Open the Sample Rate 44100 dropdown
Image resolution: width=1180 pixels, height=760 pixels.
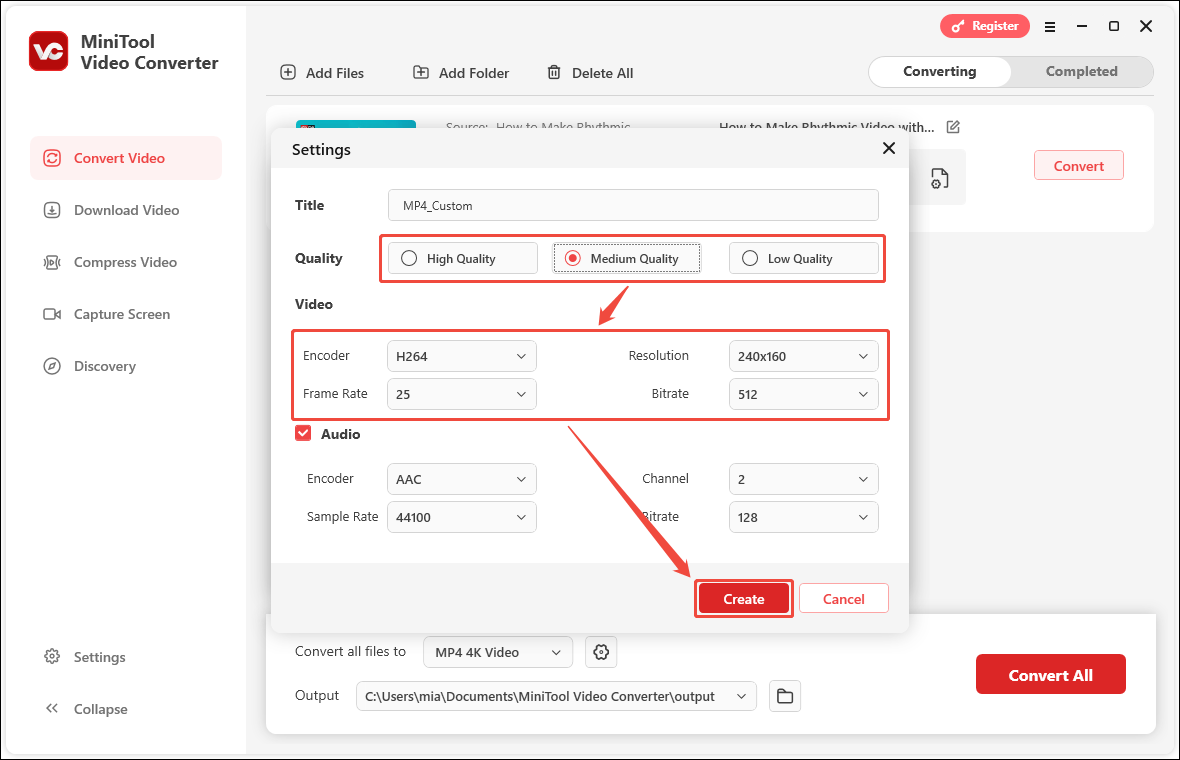(x=461, y=517)
